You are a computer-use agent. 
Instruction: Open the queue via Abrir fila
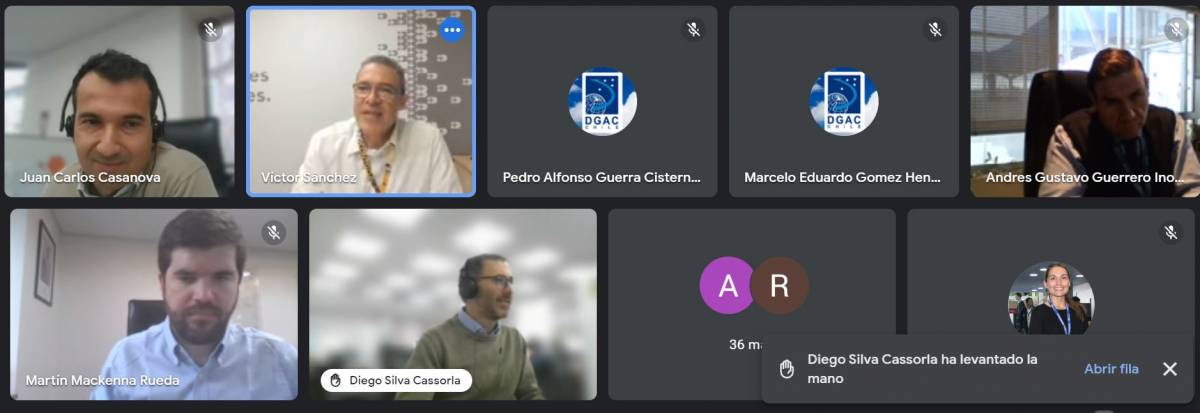[1111, 369]
